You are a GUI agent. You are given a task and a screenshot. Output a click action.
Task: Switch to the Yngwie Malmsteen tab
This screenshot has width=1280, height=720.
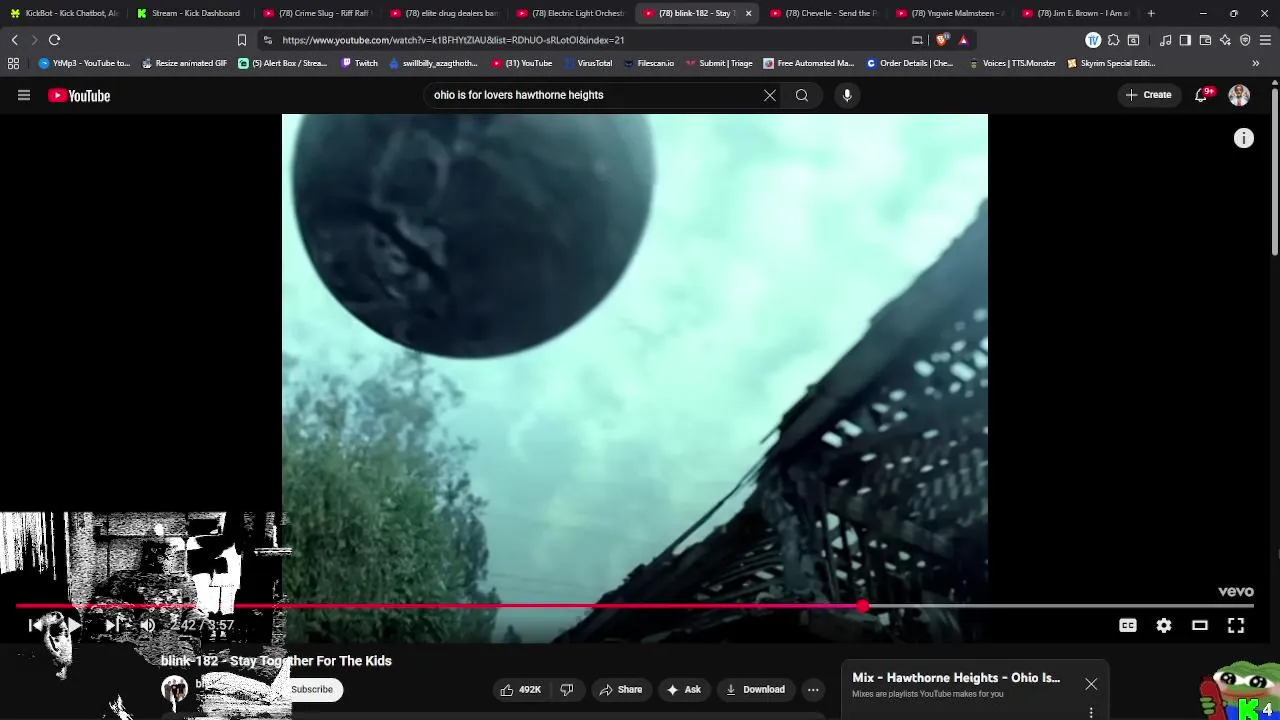pos(950,13)
